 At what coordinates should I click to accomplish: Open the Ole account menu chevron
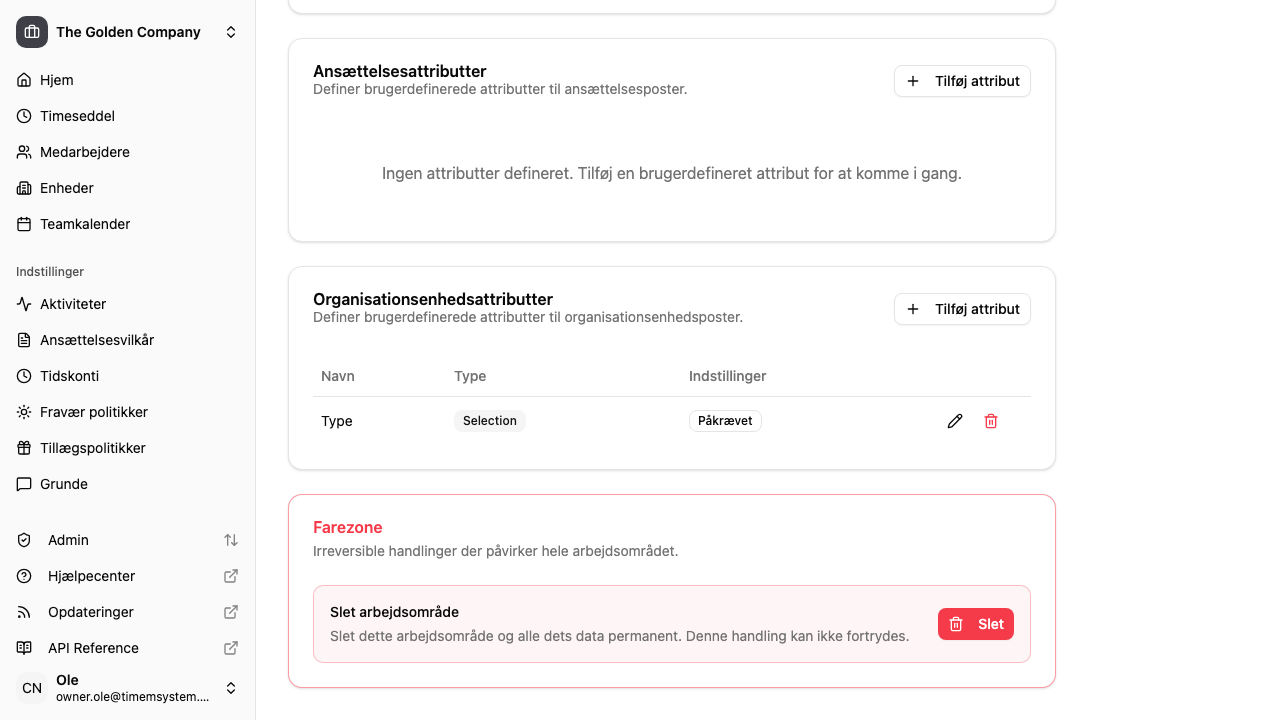tap(231, 688)
